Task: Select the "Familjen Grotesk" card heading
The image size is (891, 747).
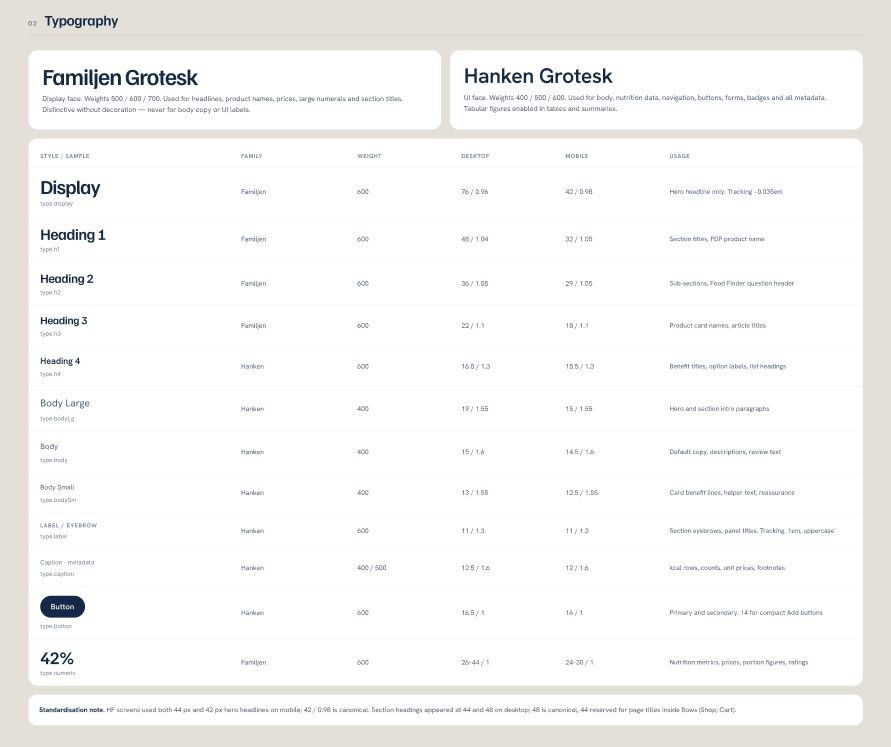Action: (x=120, y=78)
